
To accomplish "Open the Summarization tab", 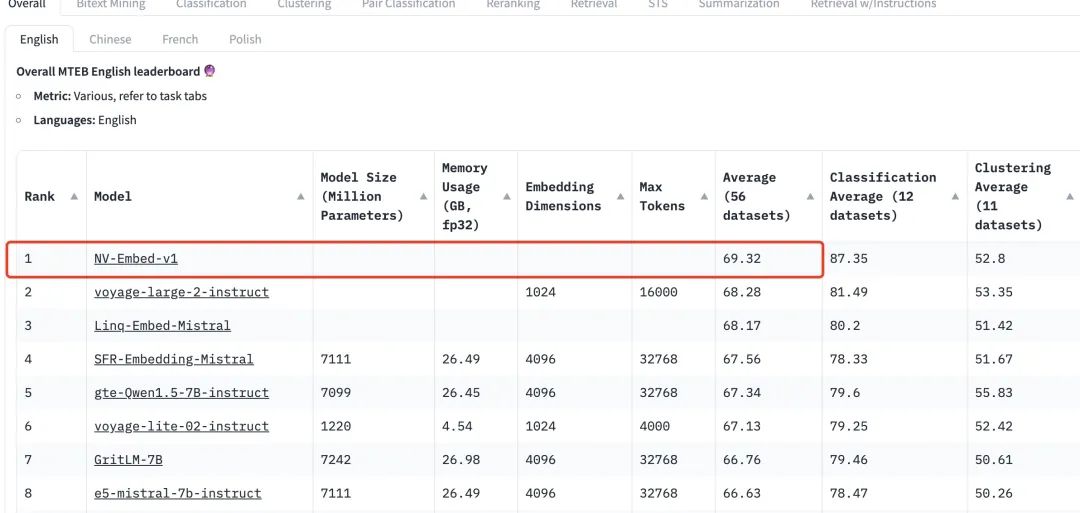I will tap(739, 4).
